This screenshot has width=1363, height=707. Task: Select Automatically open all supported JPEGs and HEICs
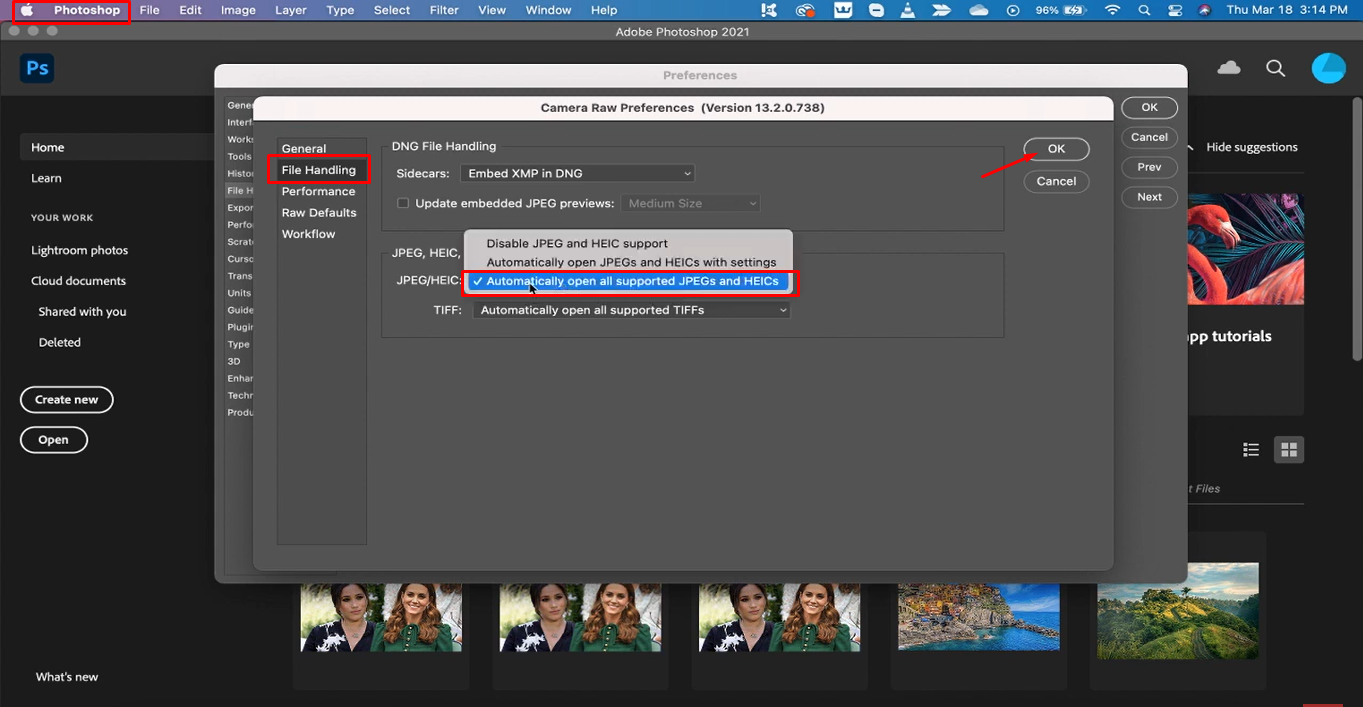[629, 281]
